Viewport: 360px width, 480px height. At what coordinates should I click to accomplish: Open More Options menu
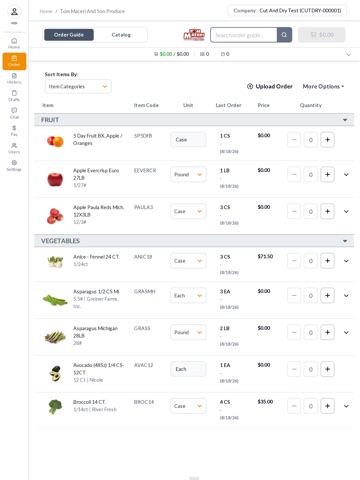tap(323, 86)
